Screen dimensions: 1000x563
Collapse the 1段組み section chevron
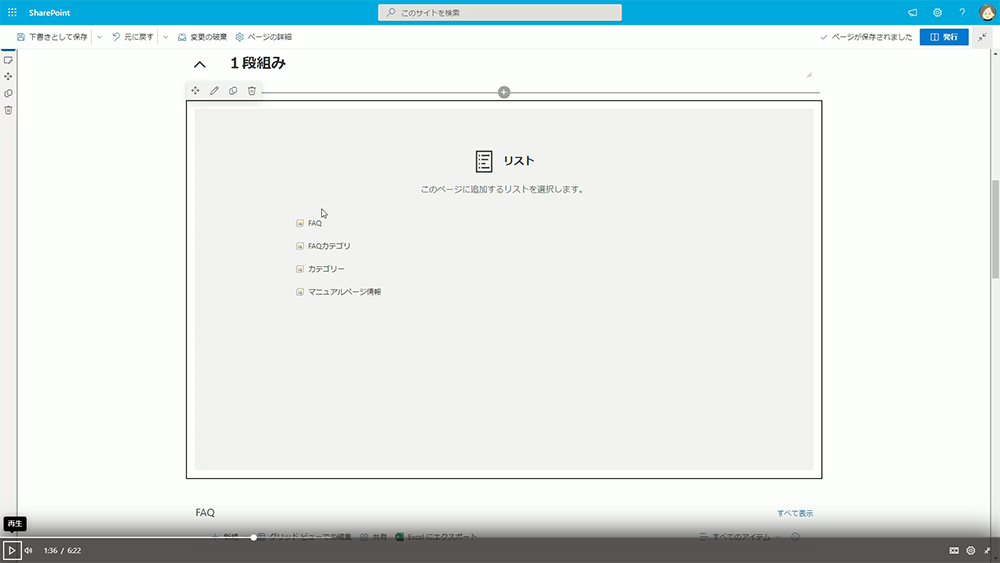[x=200, y=64]
